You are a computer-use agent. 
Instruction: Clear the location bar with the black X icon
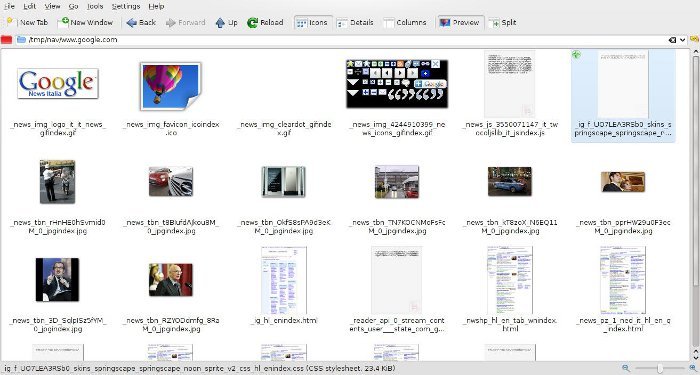tap(672, 40)
